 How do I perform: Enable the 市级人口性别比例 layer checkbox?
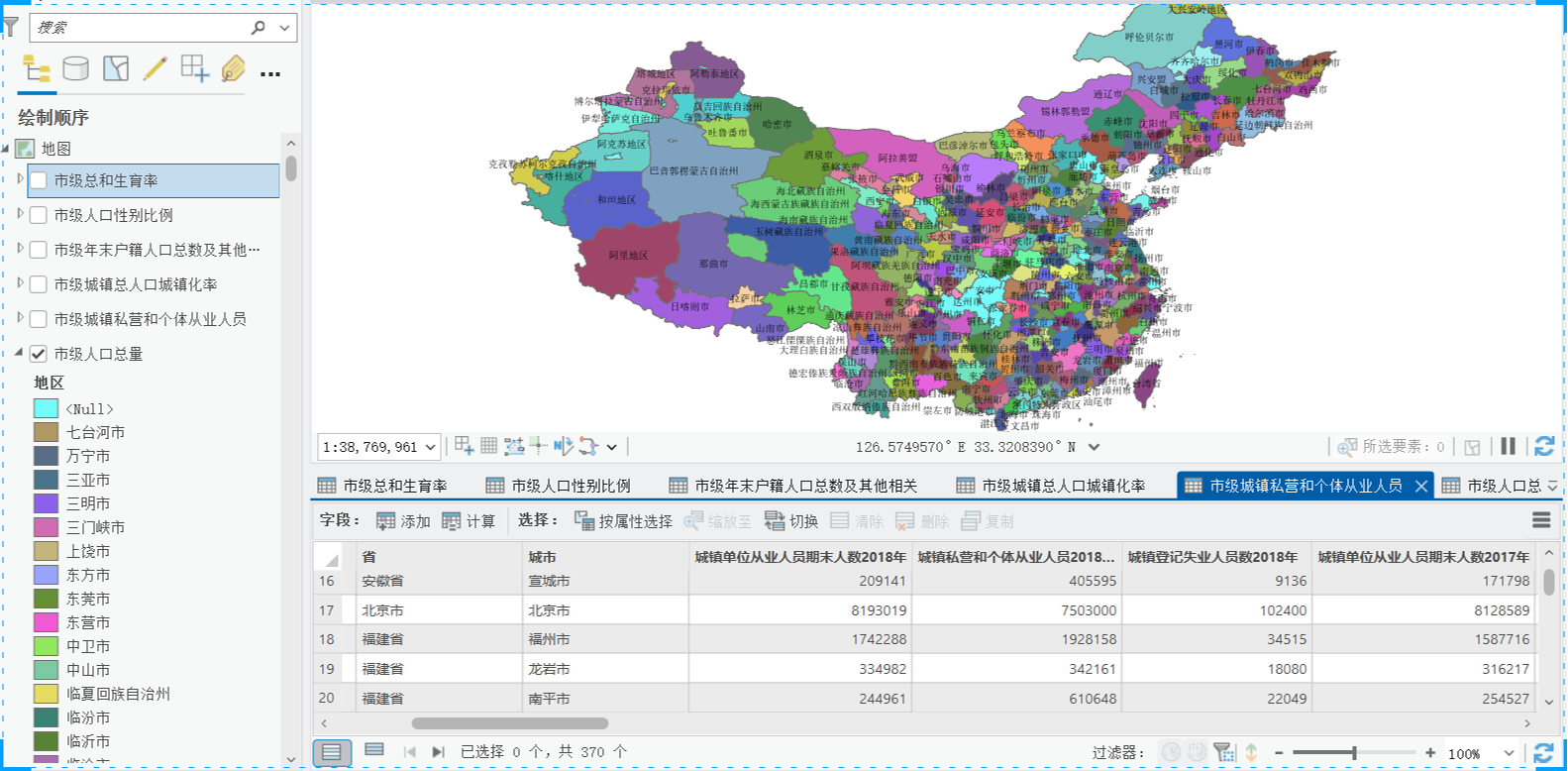pos(39,215)
